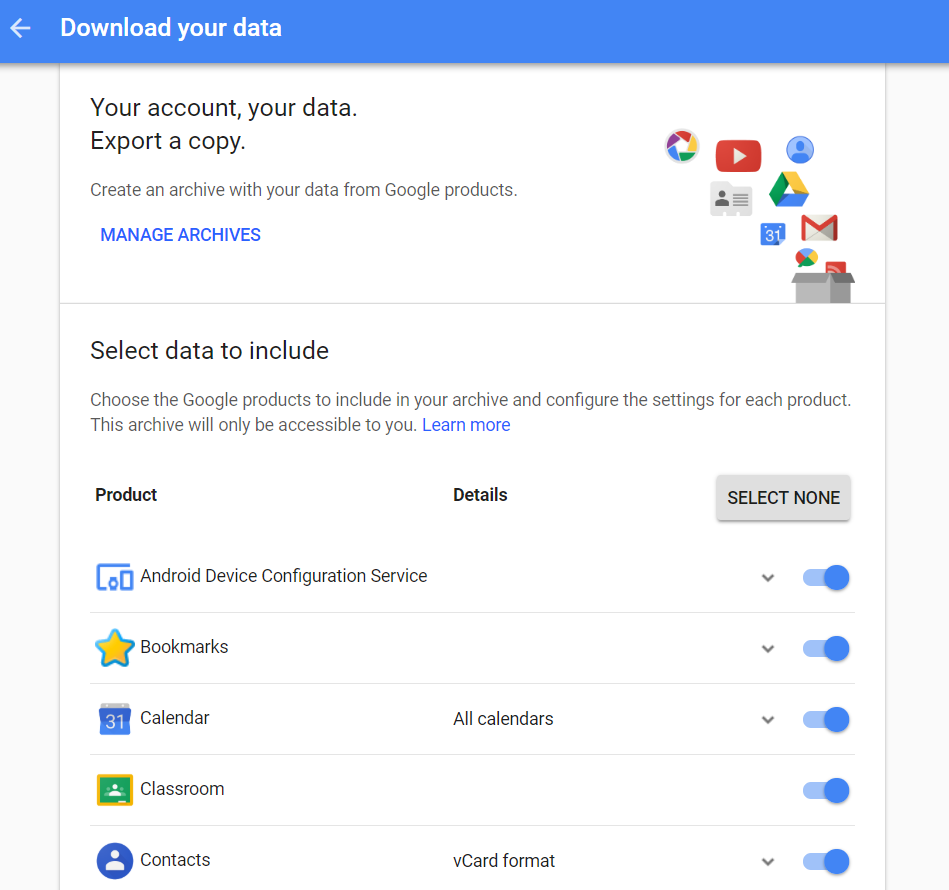The height and width of the screenshot is (890, 949).
Task: Disable Android Device Configuration Service toggle
Action: click(826, 577)
